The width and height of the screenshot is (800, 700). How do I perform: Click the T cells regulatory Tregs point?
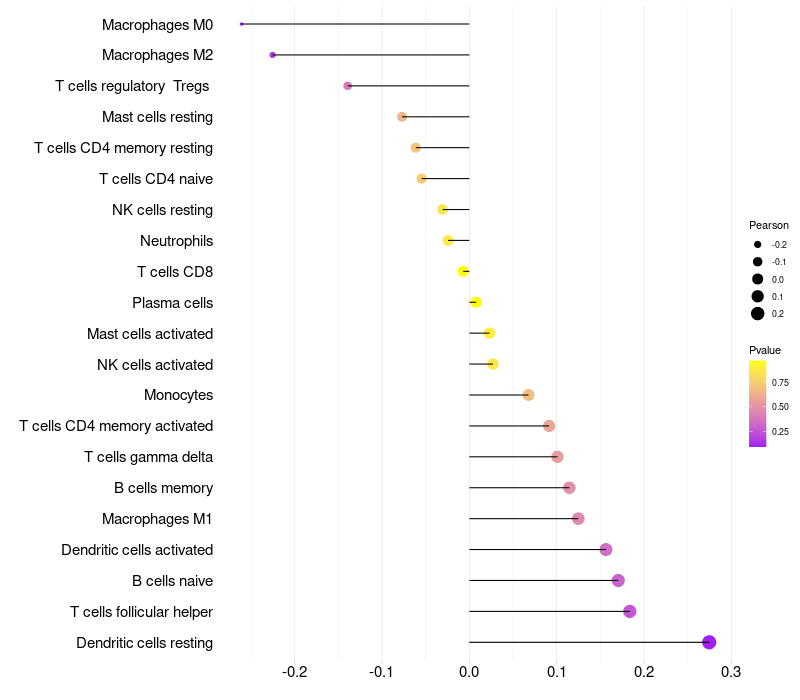347,86
